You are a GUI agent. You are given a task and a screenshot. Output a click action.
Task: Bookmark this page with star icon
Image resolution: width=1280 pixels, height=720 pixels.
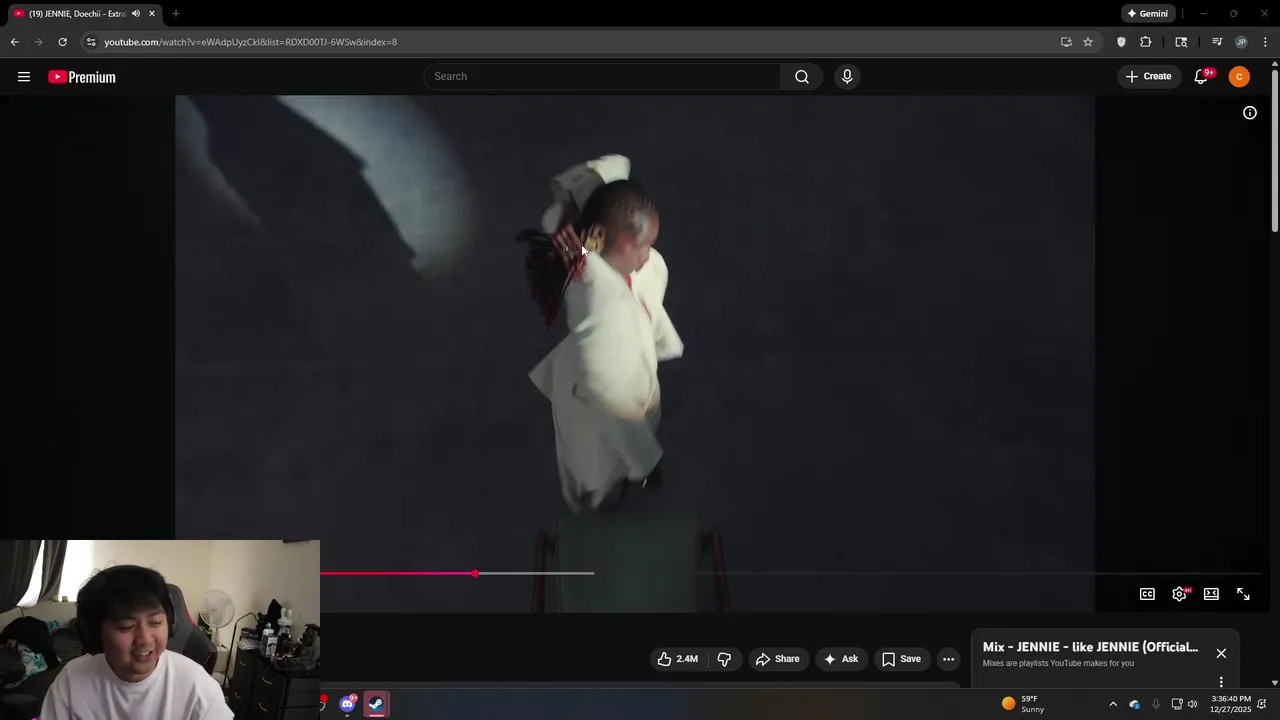(x=1088, y=42)
